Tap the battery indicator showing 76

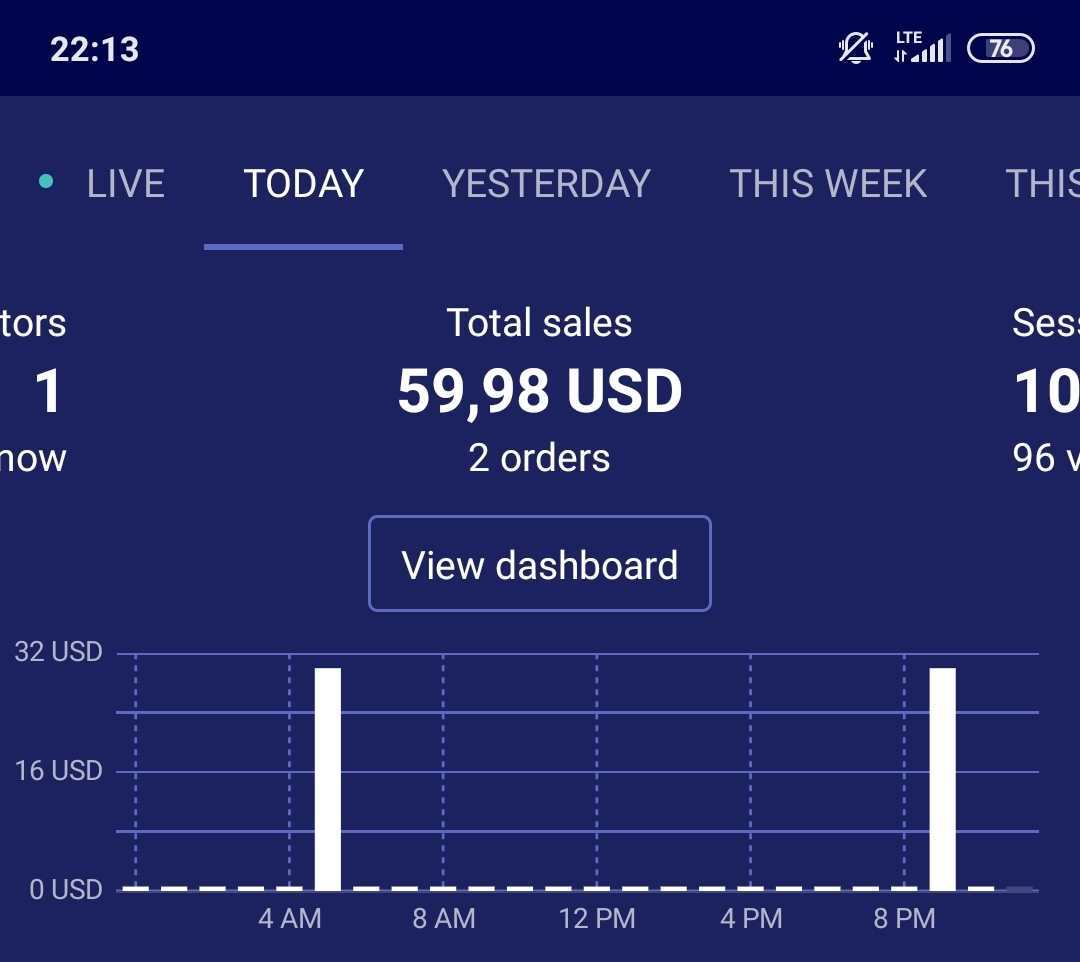1000,48
